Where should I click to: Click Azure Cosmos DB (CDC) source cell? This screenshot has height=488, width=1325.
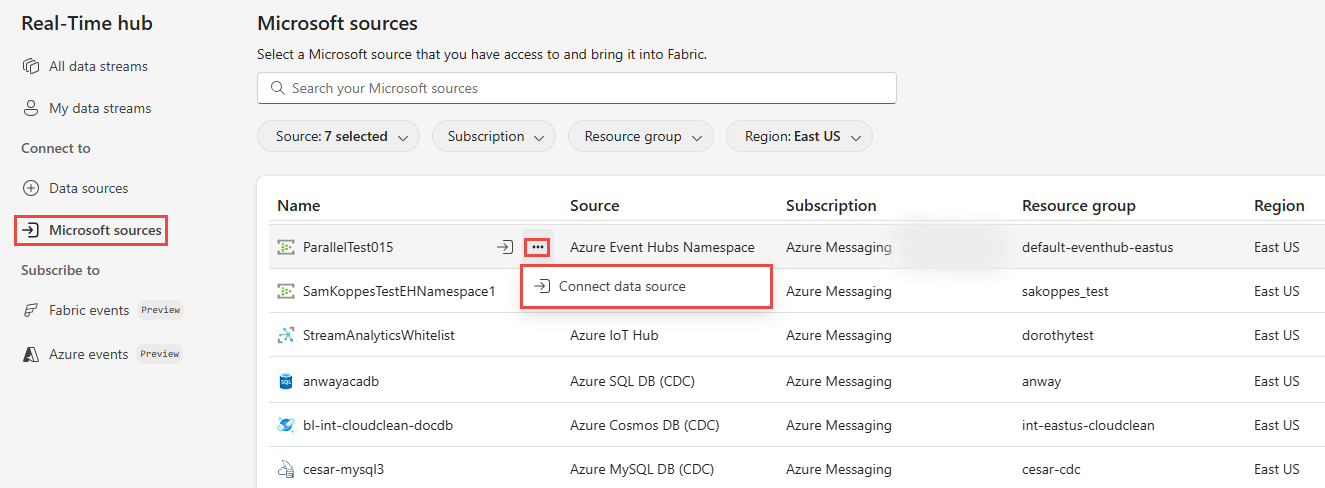[x=644, y=425]
